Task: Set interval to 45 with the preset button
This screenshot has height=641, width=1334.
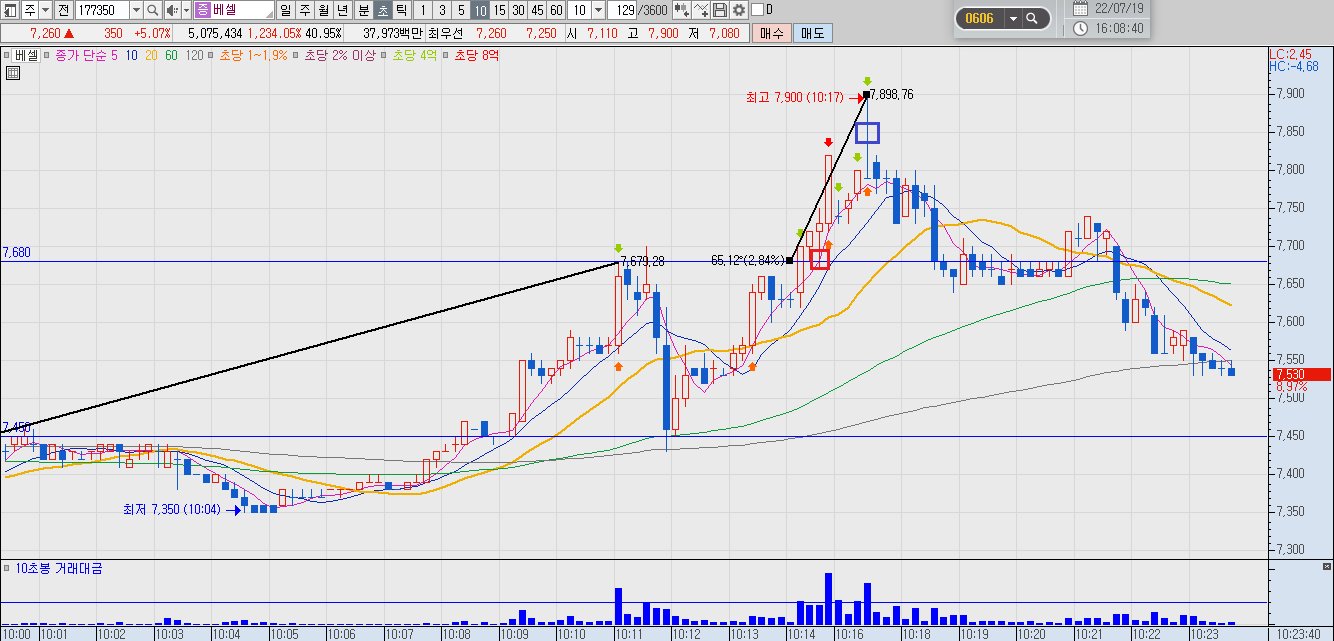Action: (537, 10)
